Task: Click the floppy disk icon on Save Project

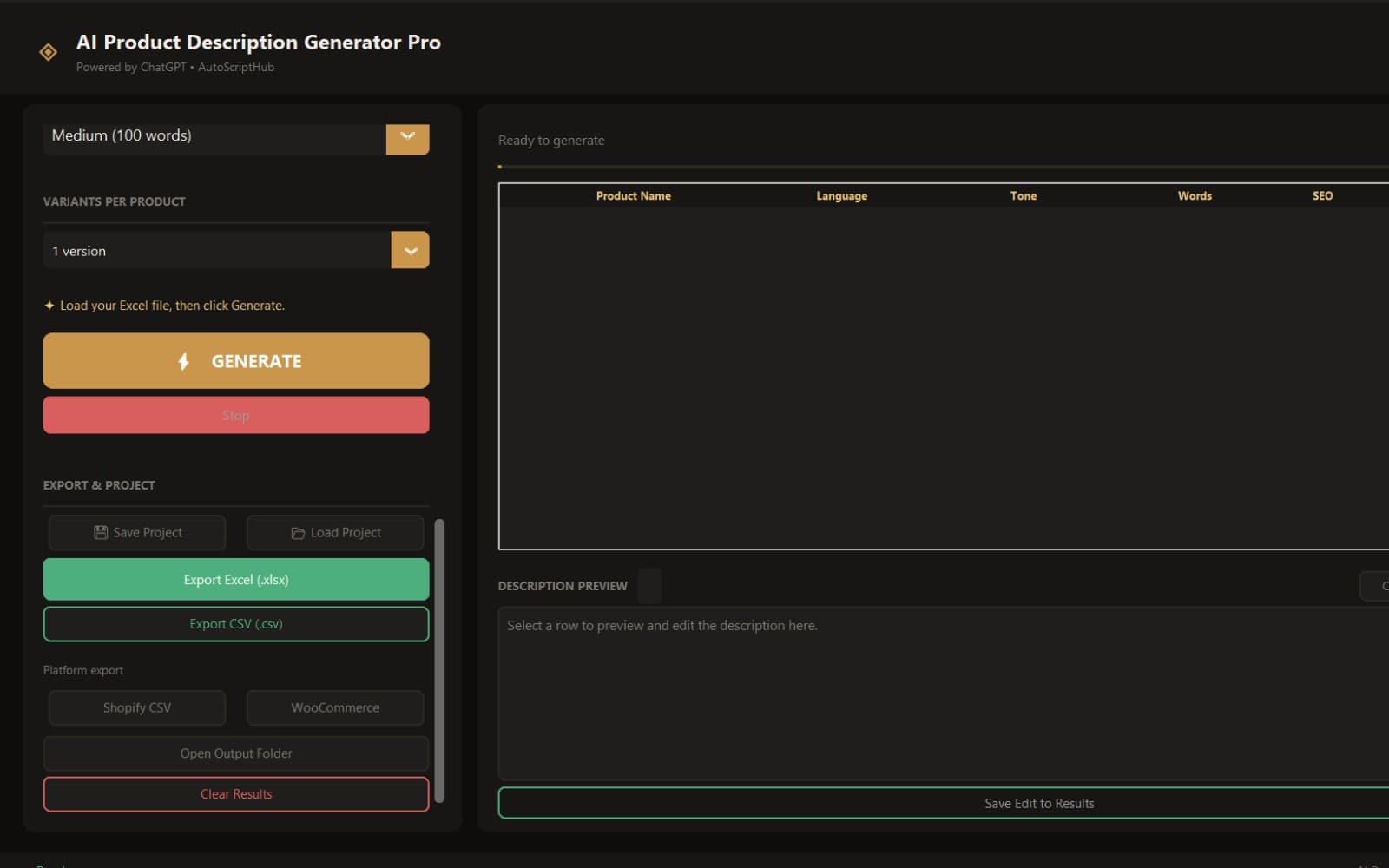Action: (x=101, y=532)
